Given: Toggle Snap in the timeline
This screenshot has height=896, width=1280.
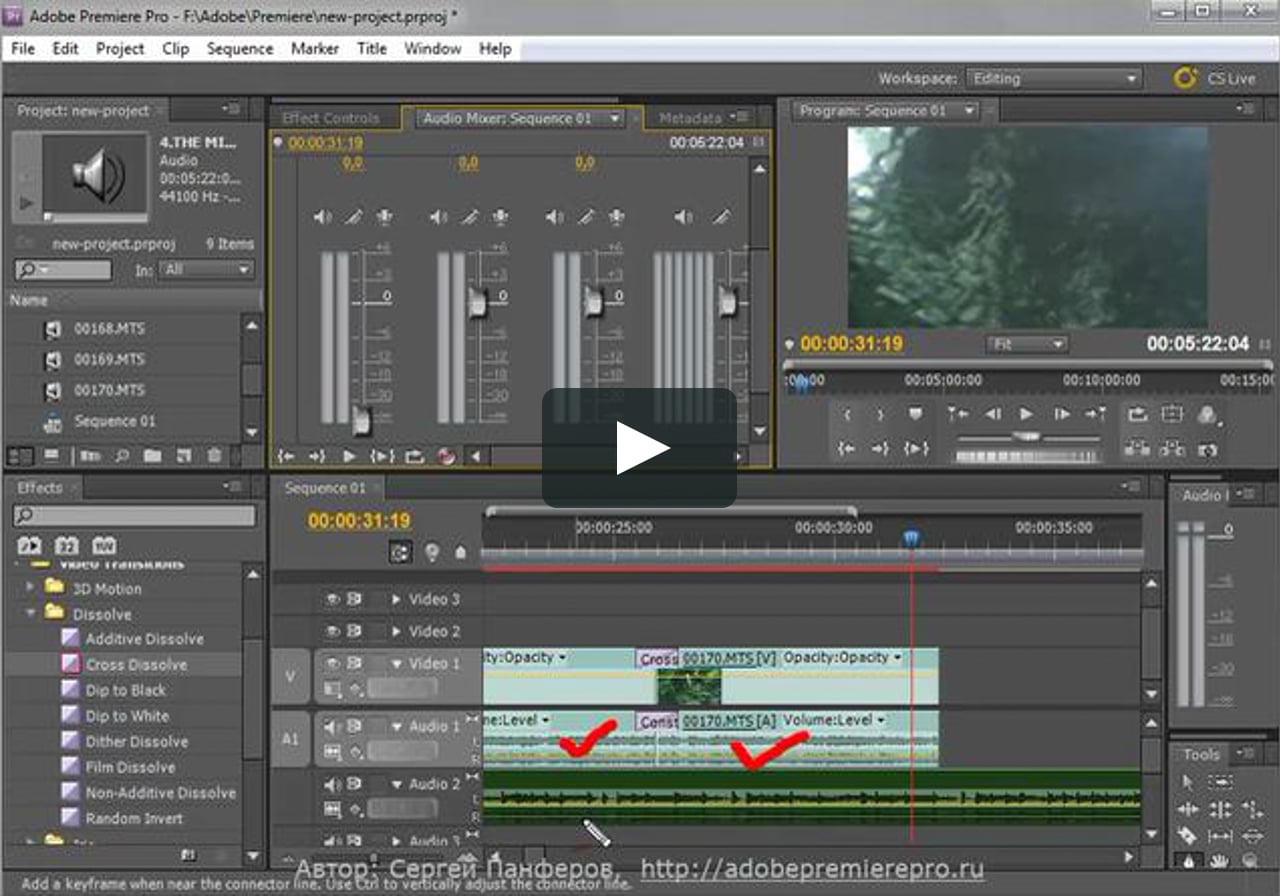Looking at the screenshot, I should [x=401, y=551].
